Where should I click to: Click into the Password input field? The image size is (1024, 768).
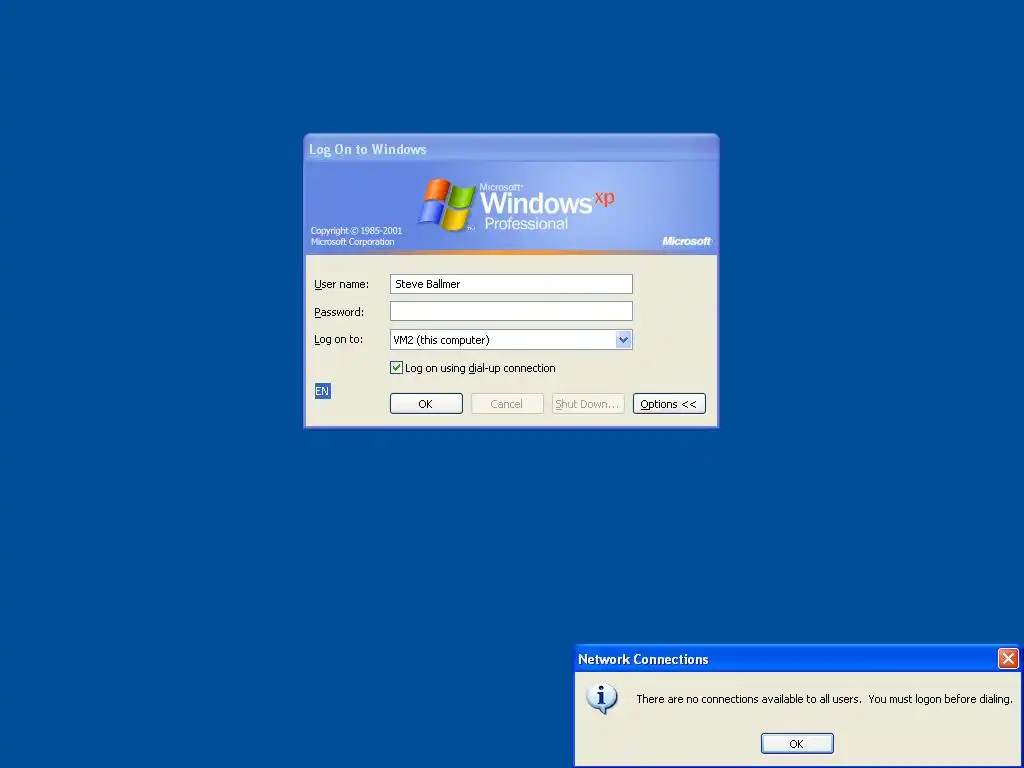point(511,312)
